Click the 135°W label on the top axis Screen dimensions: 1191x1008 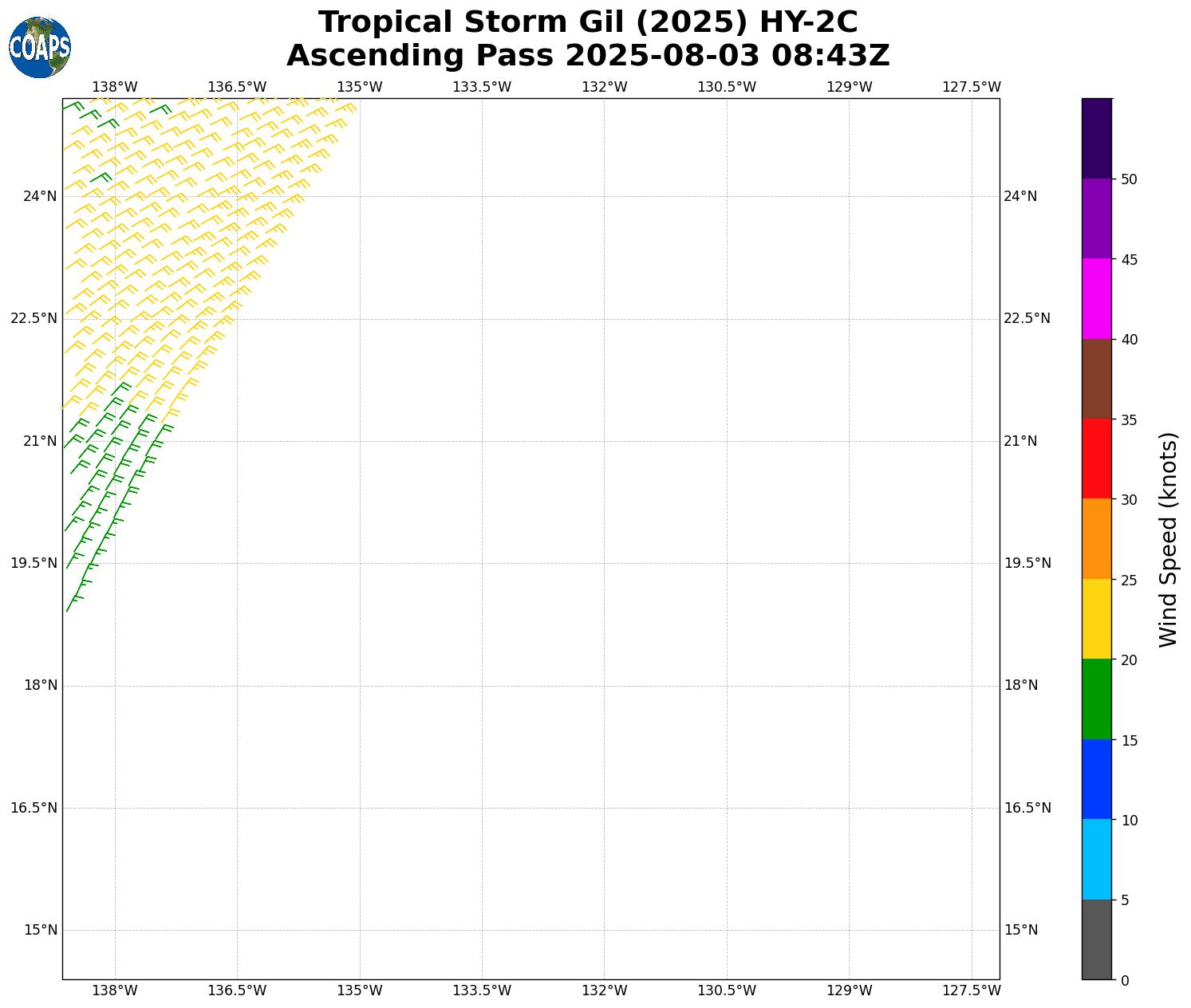[x=359, y=87]
